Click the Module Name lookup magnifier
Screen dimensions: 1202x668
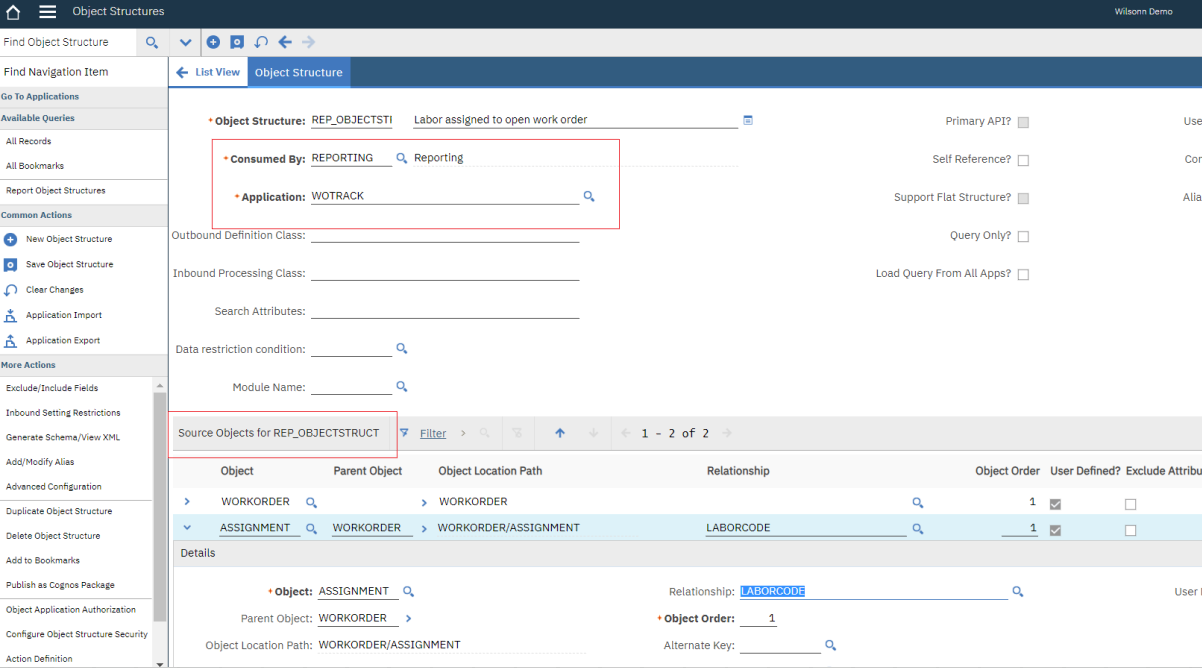point(402,386)
